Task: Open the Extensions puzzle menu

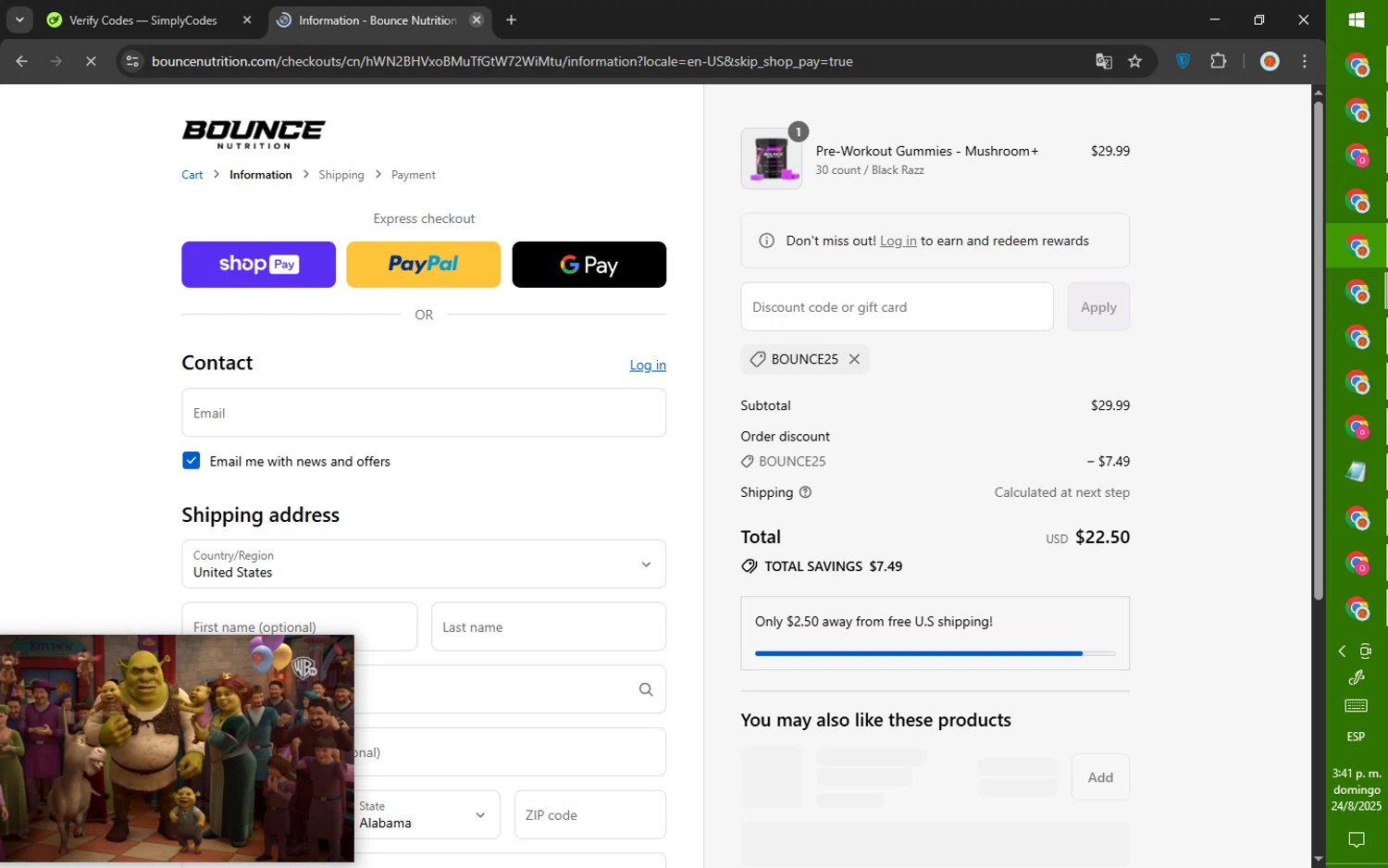Action: [x=1218, y=61]
